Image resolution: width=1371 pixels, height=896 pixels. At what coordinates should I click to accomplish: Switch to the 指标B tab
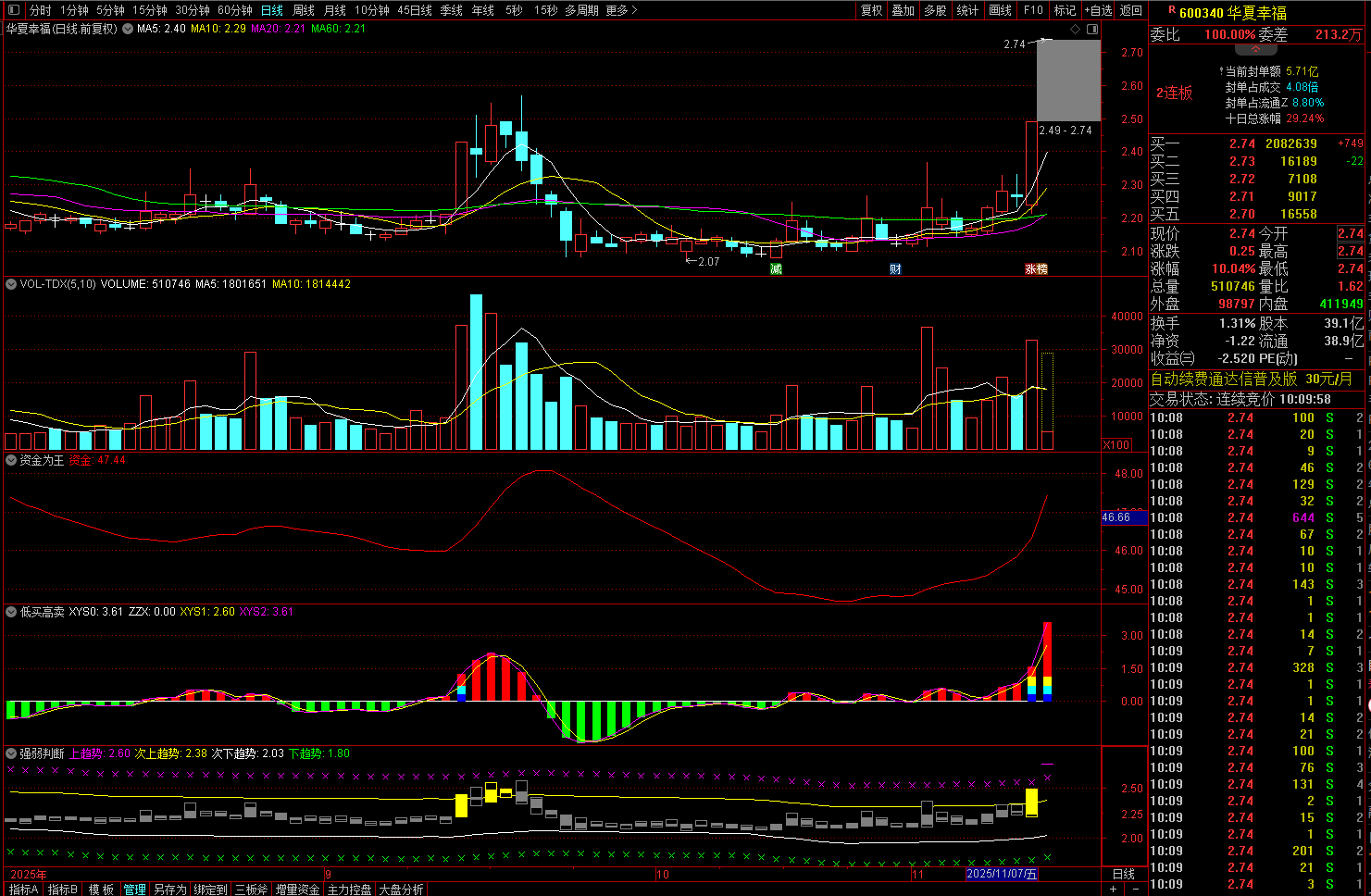(x=63, y=890)
